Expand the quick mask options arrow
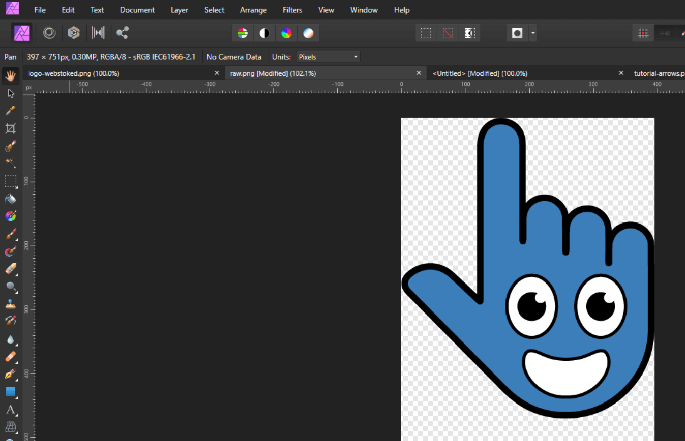Image resolution: width=685 pixels, height=441 pixels. coord(533,33)
